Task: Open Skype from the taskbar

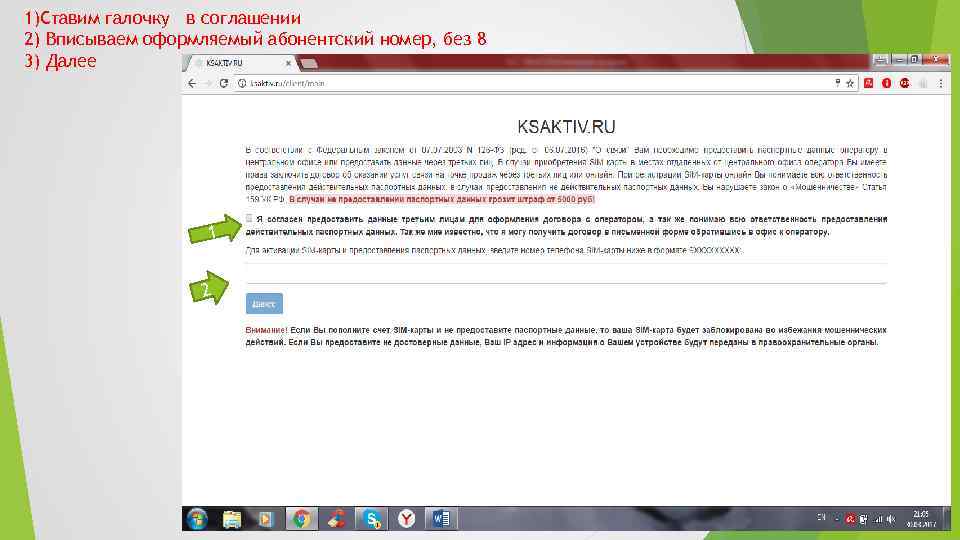Action: tap(372, 519)
